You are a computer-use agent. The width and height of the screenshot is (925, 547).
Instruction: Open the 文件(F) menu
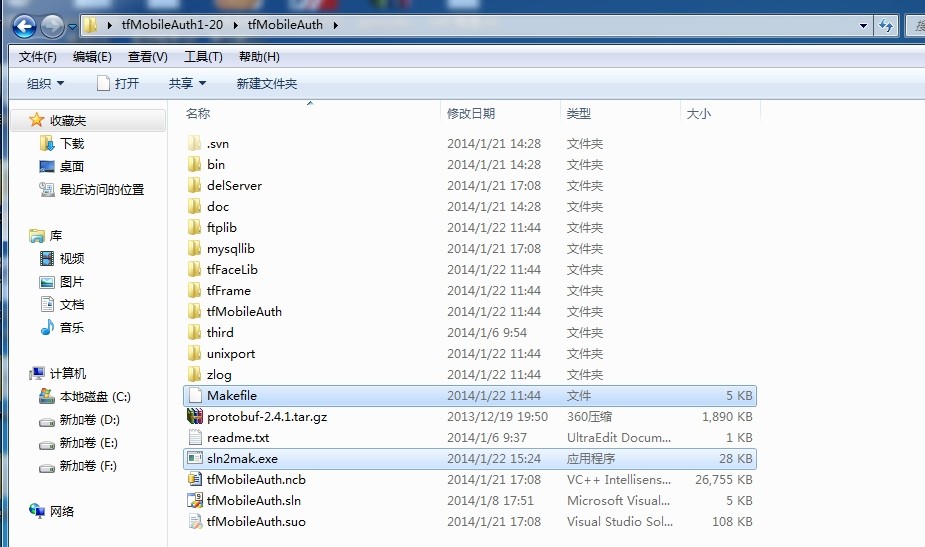click(x=38, y=57)
